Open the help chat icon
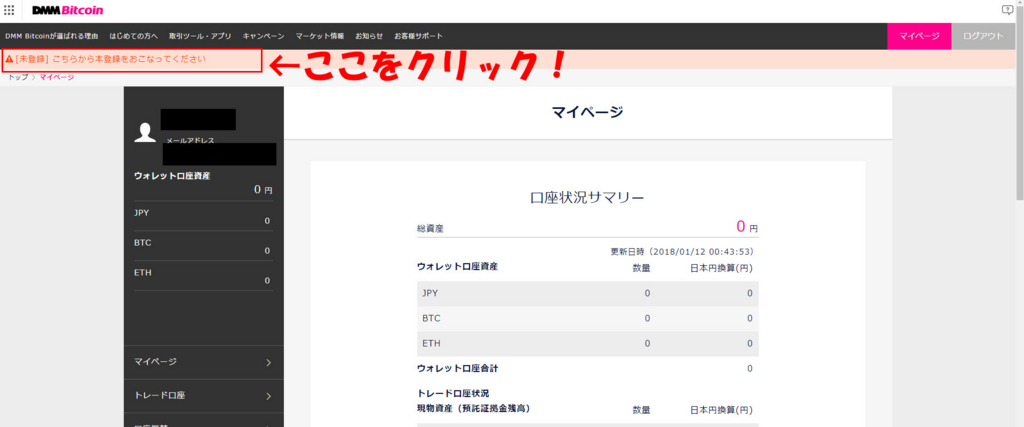The image size is (1024, 427). tap(1006, 10)
